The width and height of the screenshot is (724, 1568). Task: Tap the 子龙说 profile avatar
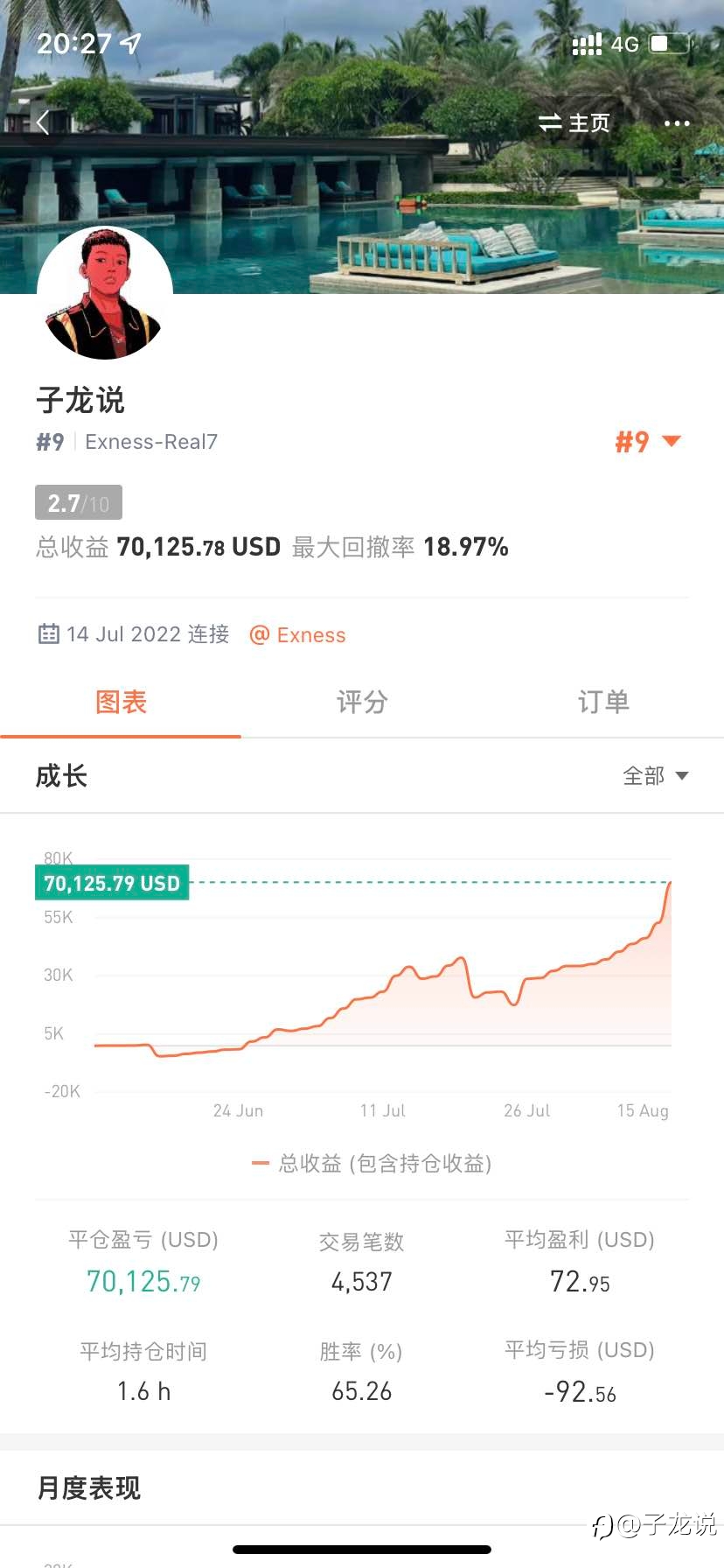[105, 294]
